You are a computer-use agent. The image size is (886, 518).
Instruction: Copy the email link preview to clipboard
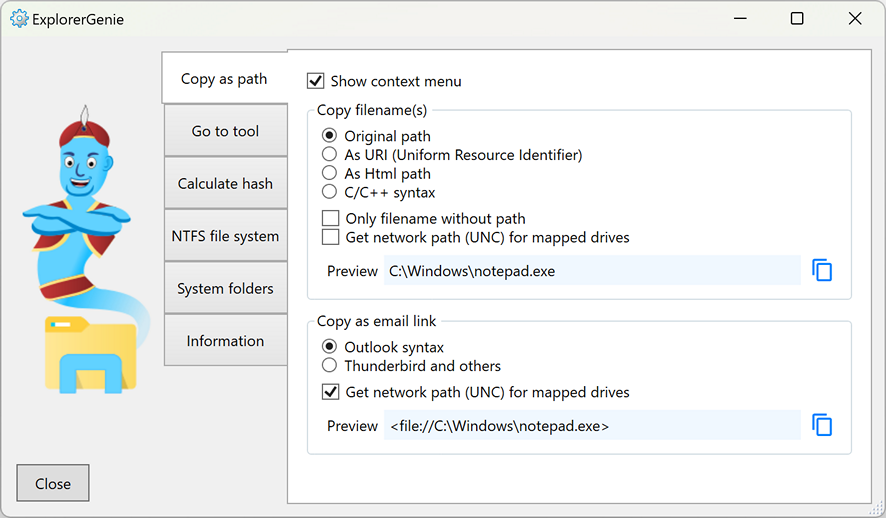[x=822, y=425]
